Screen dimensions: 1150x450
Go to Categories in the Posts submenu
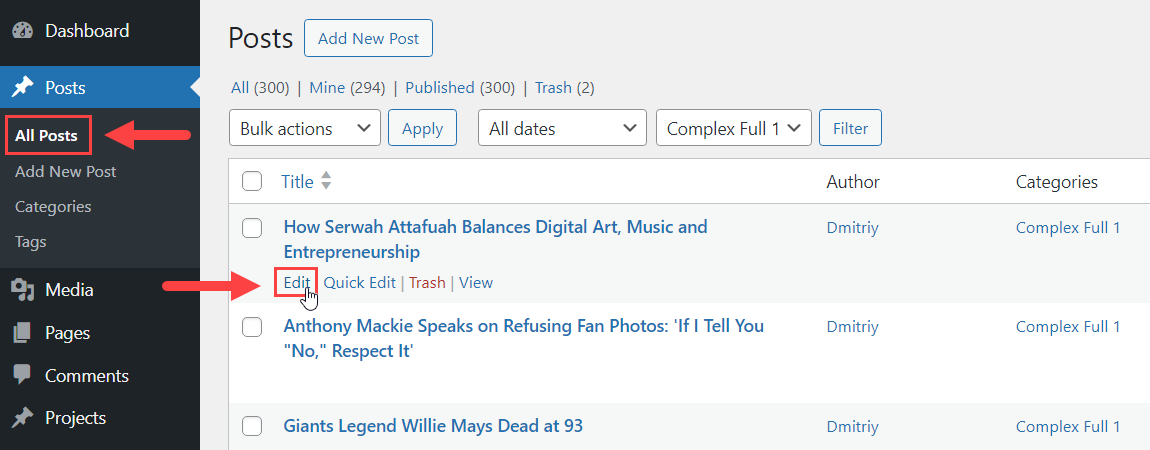(53, 207)
